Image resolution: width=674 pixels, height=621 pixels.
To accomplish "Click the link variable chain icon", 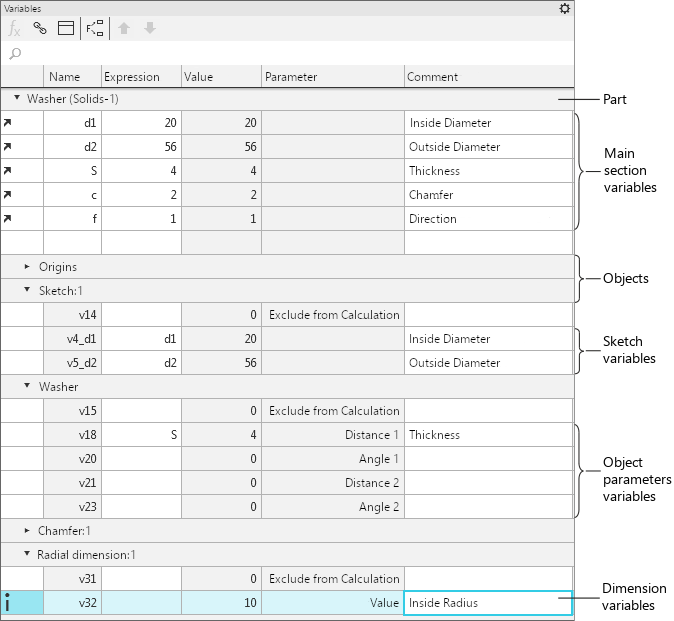I will [40, 29].
